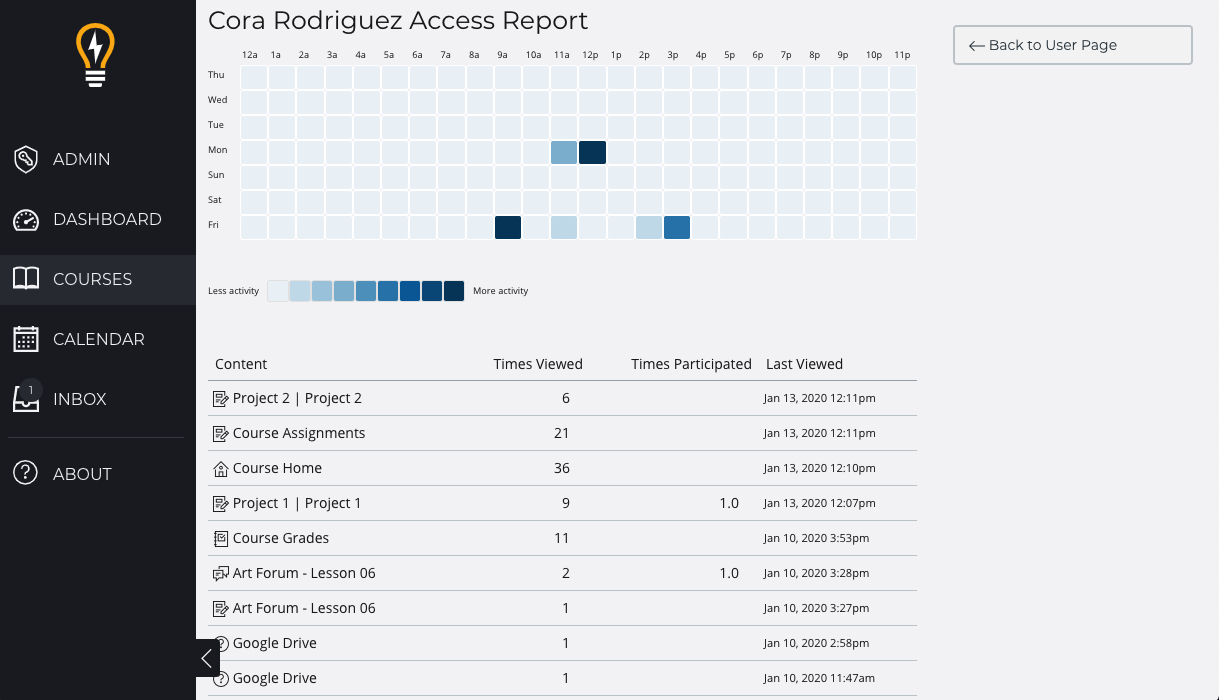Click the Less activity legend label
The image size is (1219, 700).
[x=233, y=291]
